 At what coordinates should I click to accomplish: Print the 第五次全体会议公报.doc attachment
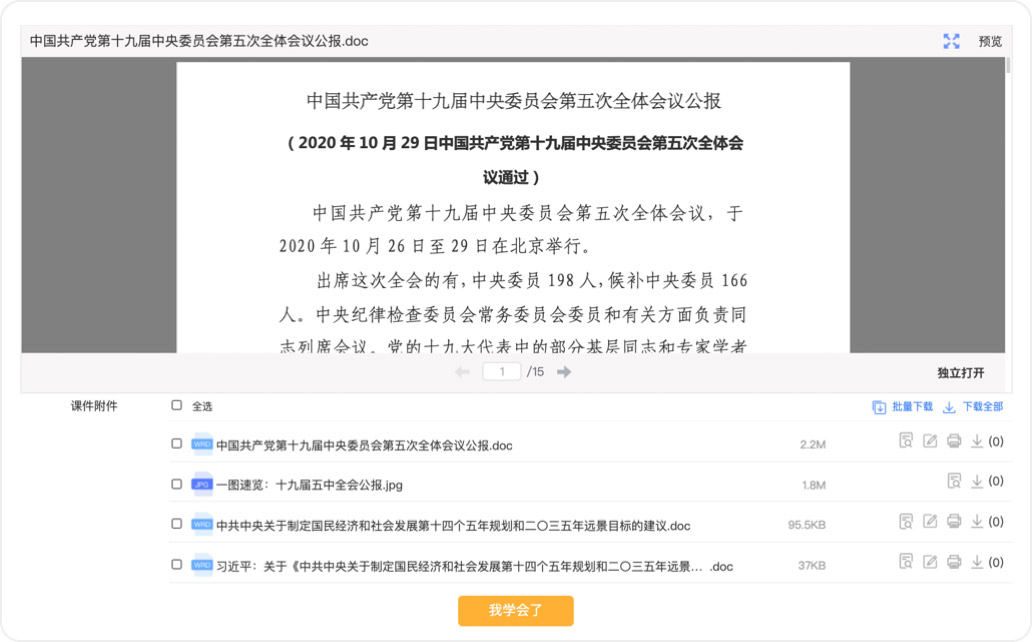pos(954,441)
